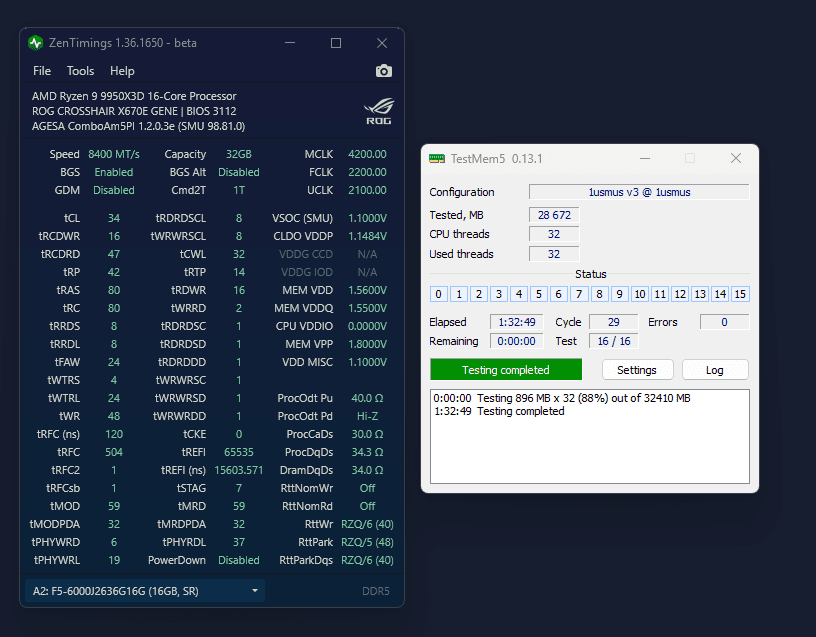Click the Remaining time 0:00:00 field
The width and height of the screenshot is (816, 637).
coord(517,341)
